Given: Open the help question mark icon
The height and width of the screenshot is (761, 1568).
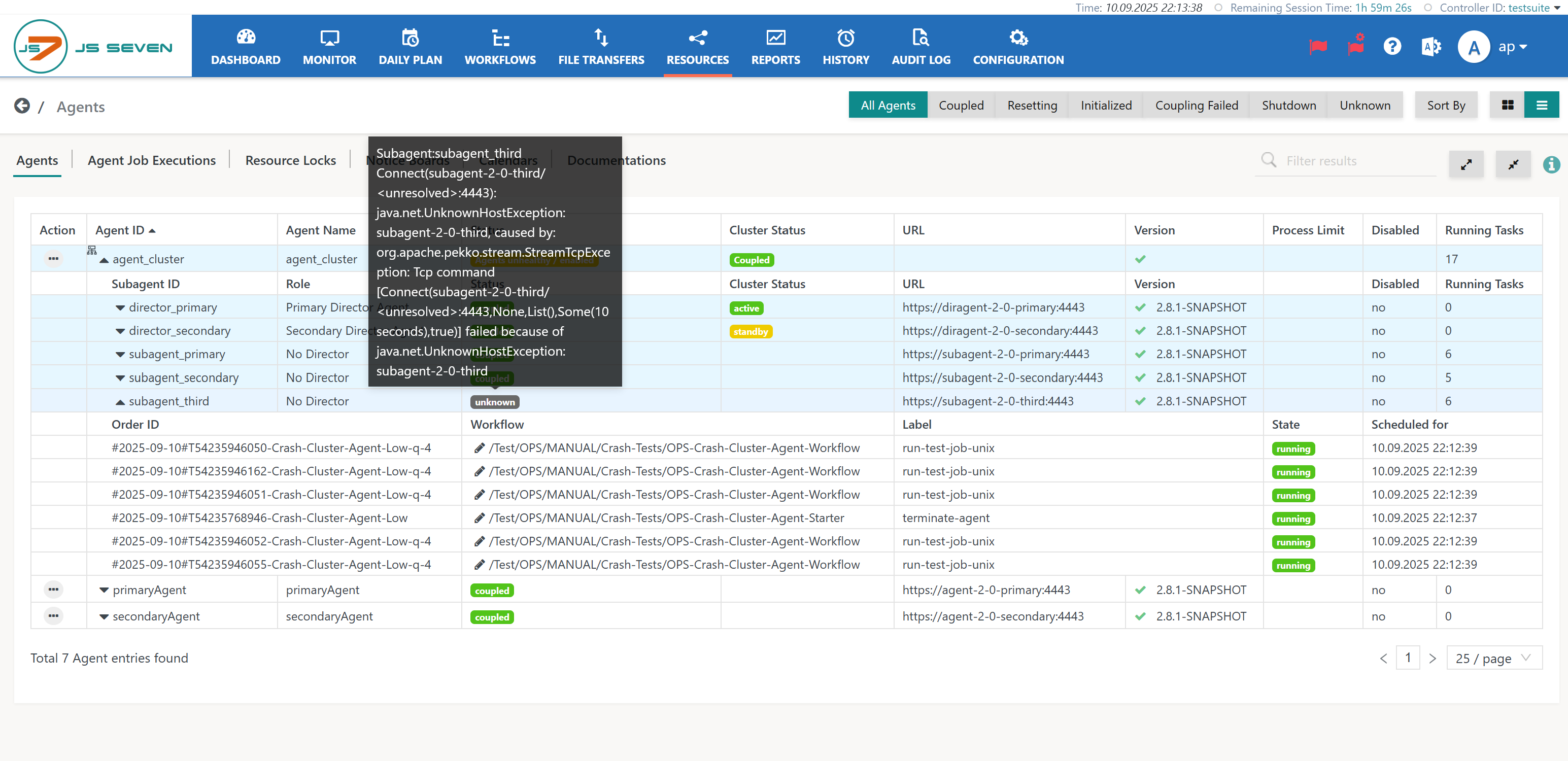Looking at the screenshot, I should pyautogui.click(x=1391, y=47).
